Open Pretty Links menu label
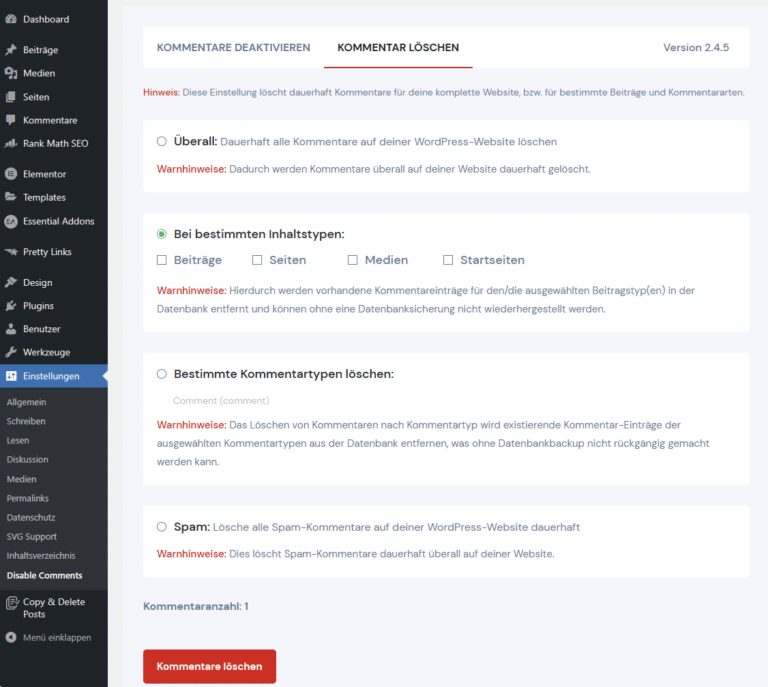This screenshot has height=687, width=768. click(47, 252)
